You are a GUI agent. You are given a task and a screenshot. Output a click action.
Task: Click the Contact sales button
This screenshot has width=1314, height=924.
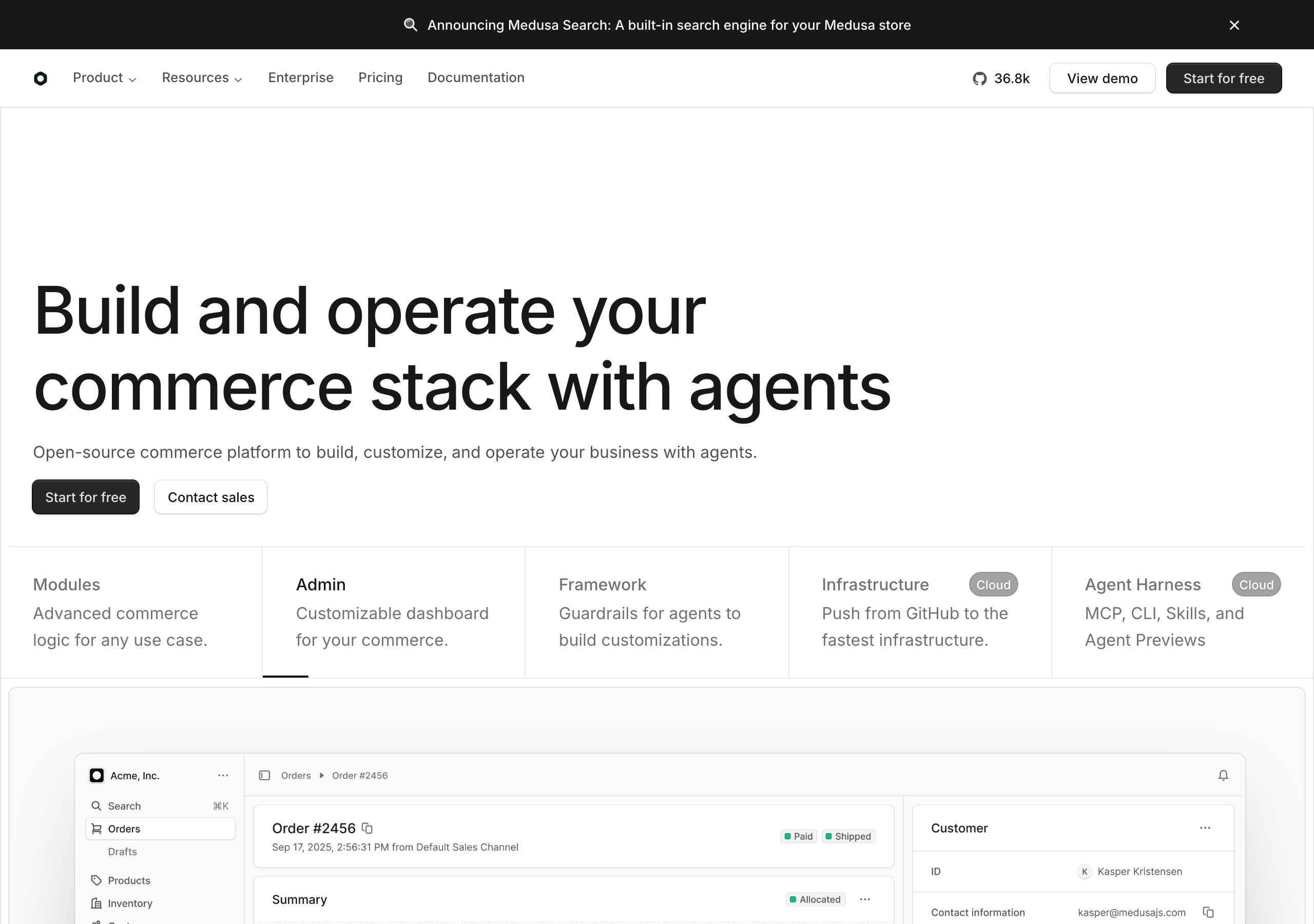click(210, 497)
